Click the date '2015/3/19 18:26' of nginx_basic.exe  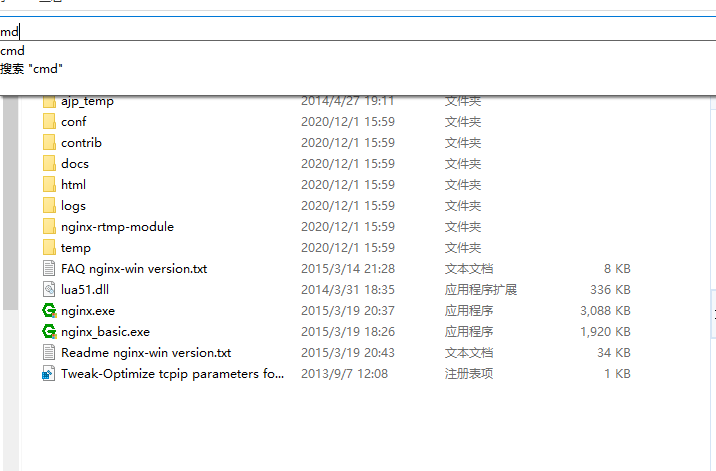click(348, 332)
